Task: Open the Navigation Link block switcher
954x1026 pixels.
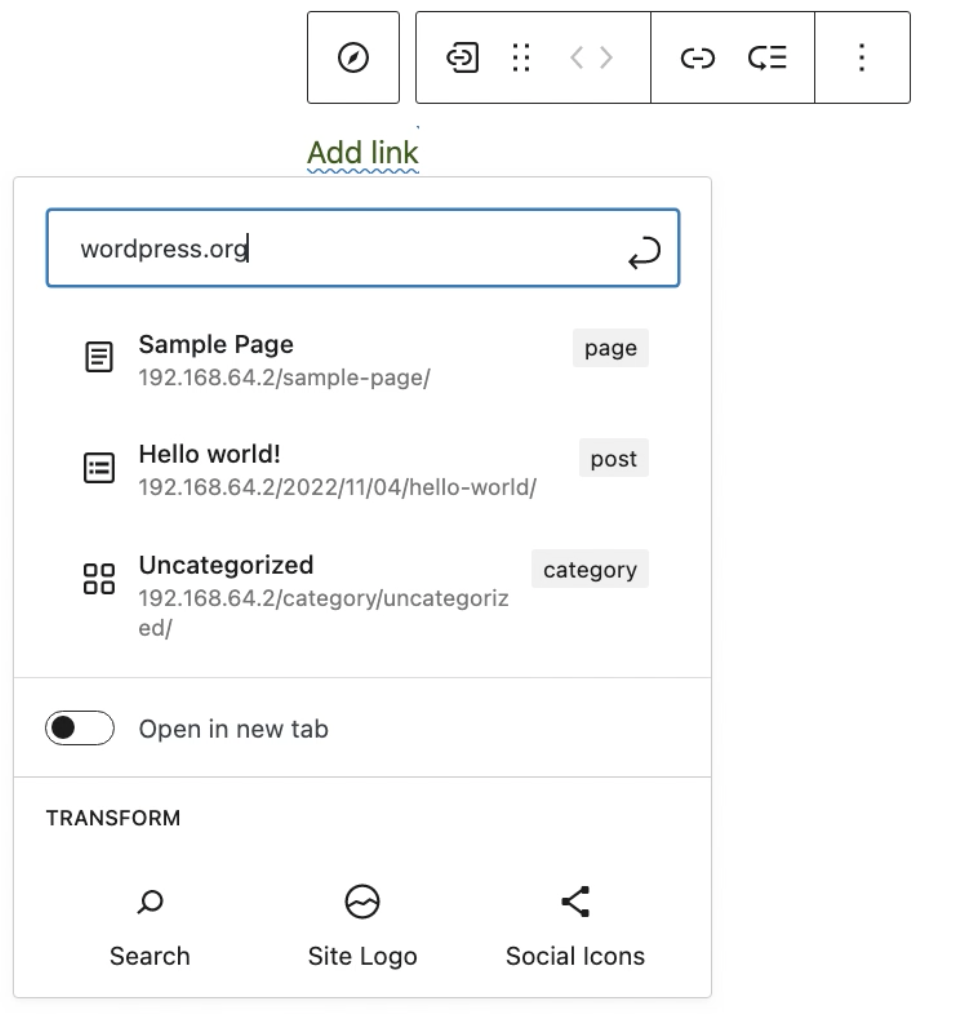Action: click(460, 57)
